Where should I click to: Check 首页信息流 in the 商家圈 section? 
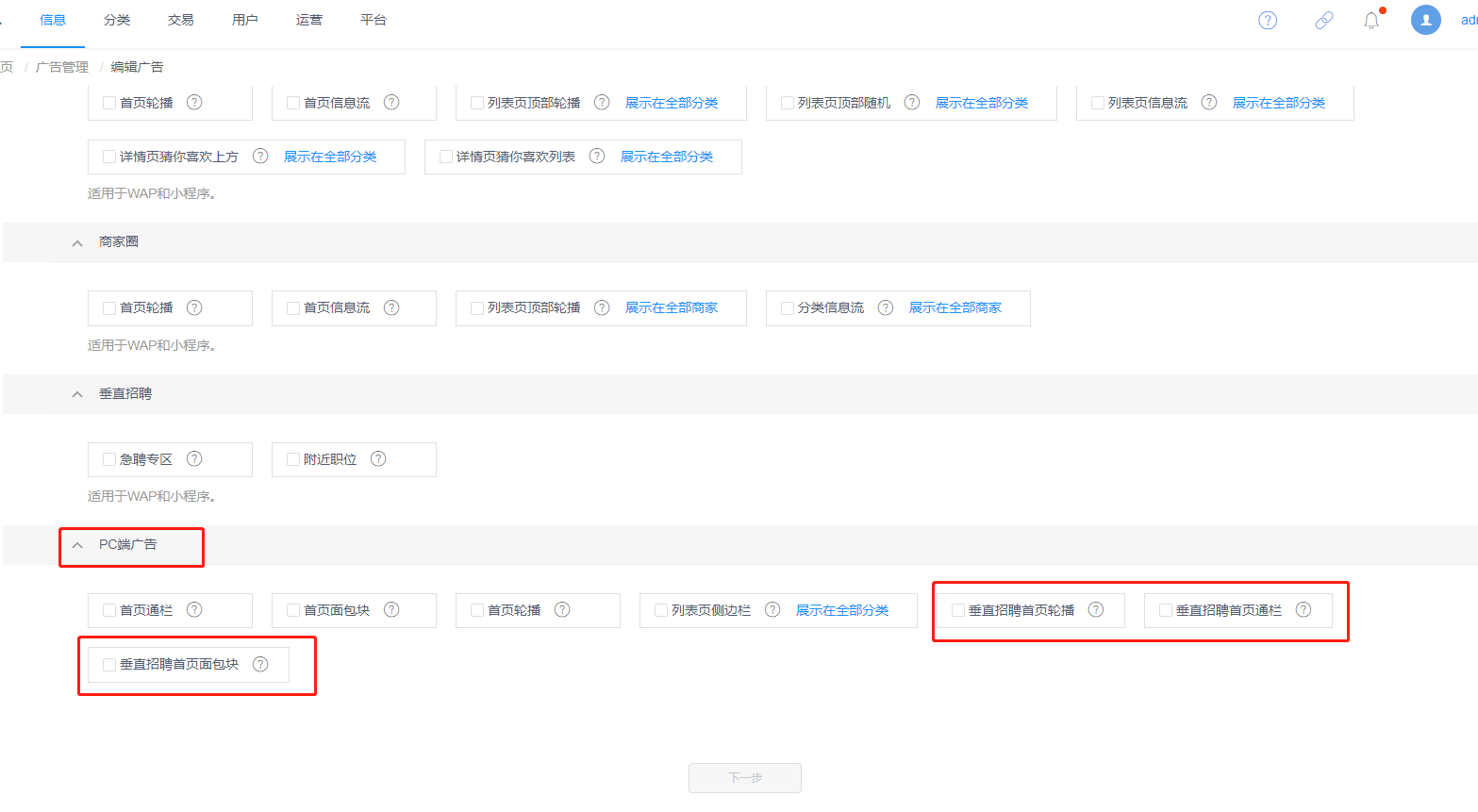coord(293,307)
